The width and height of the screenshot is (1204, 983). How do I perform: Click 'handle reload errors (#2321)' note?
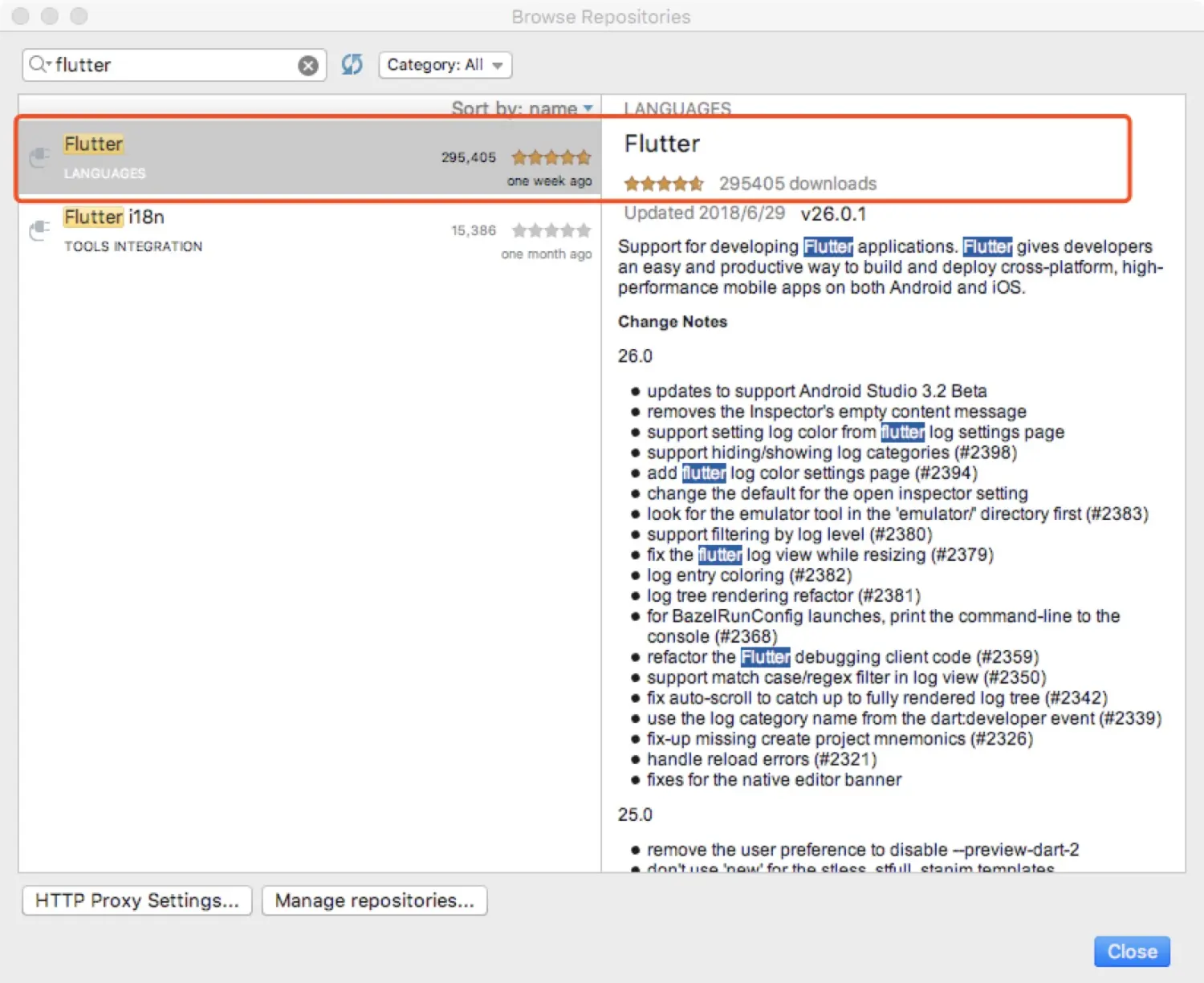(762, 759)
